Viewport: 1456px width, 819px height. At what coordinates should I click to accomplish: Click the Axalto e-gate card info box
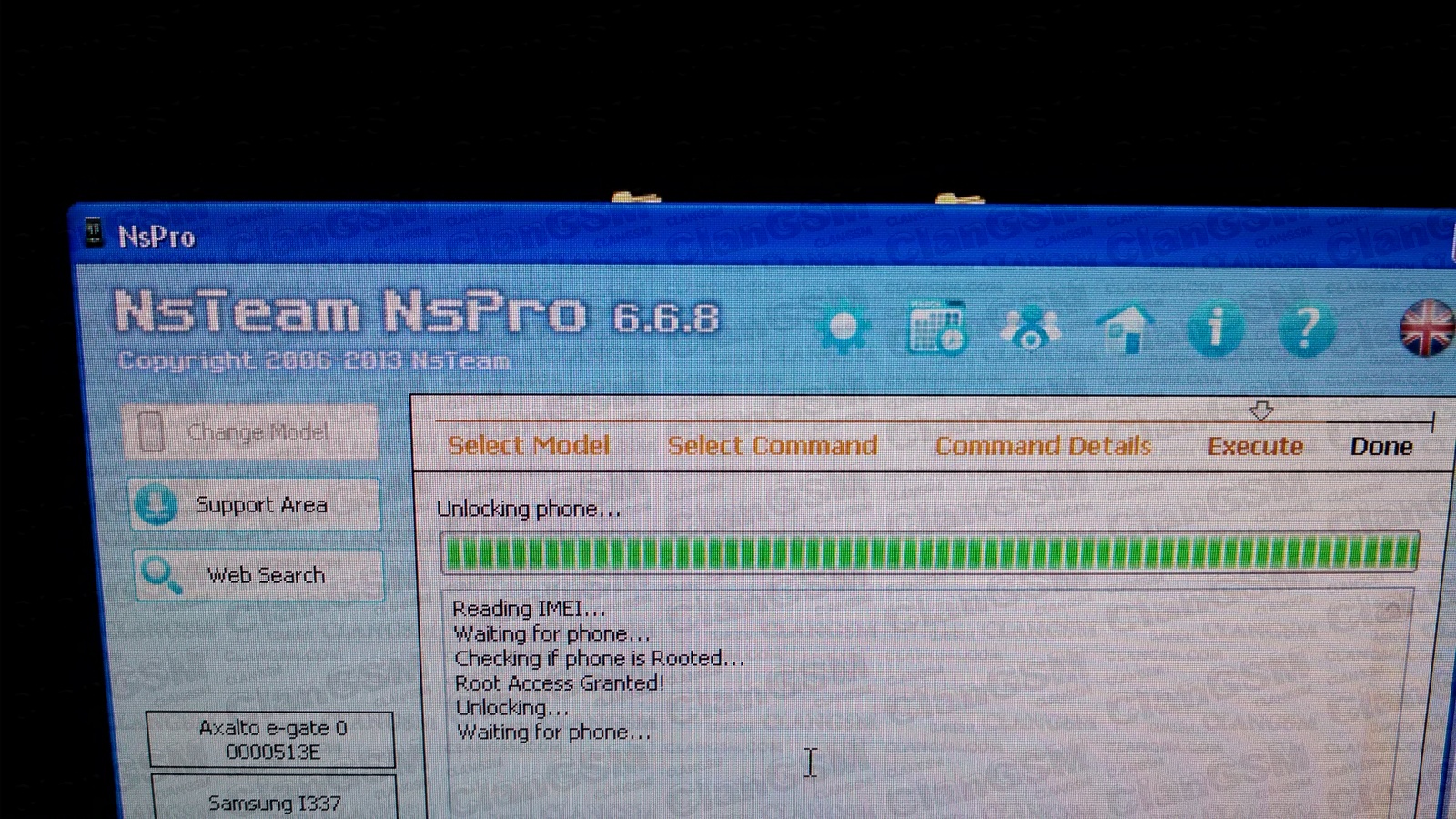[271, 740]
